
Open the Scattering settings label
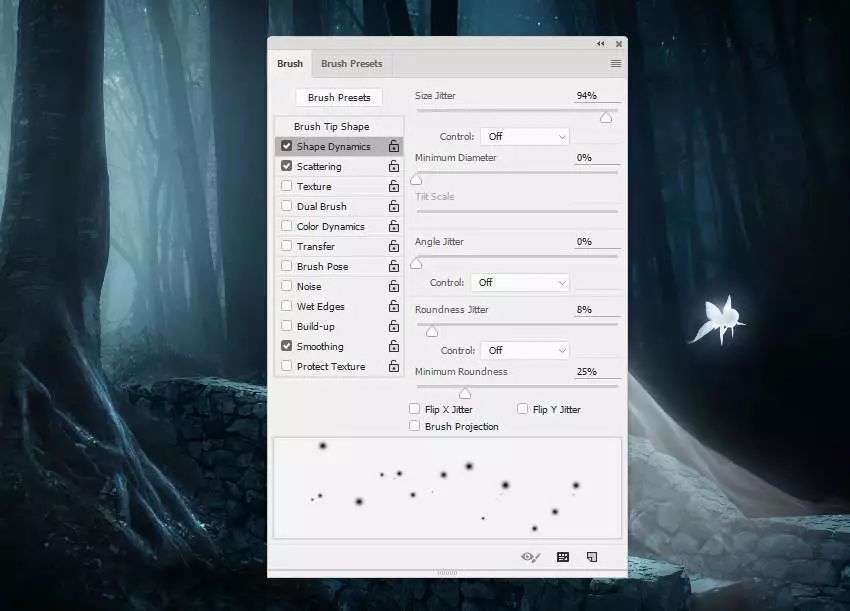(x=319, y=166)
